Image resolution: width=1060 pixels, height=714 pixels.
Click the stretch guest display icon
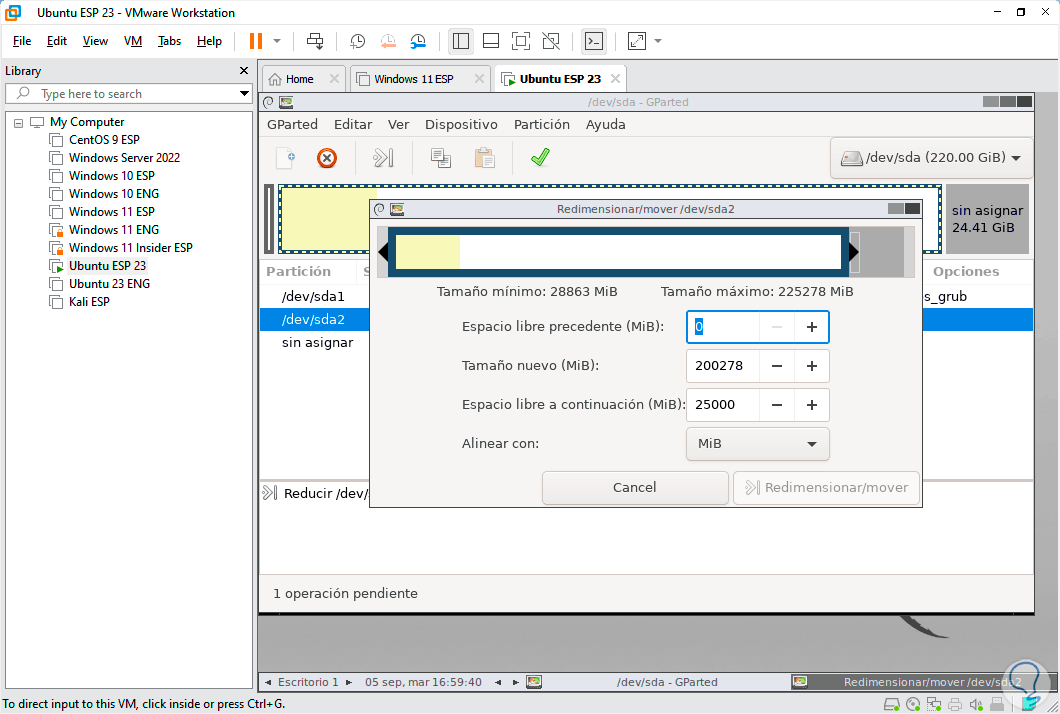point(637,41)
